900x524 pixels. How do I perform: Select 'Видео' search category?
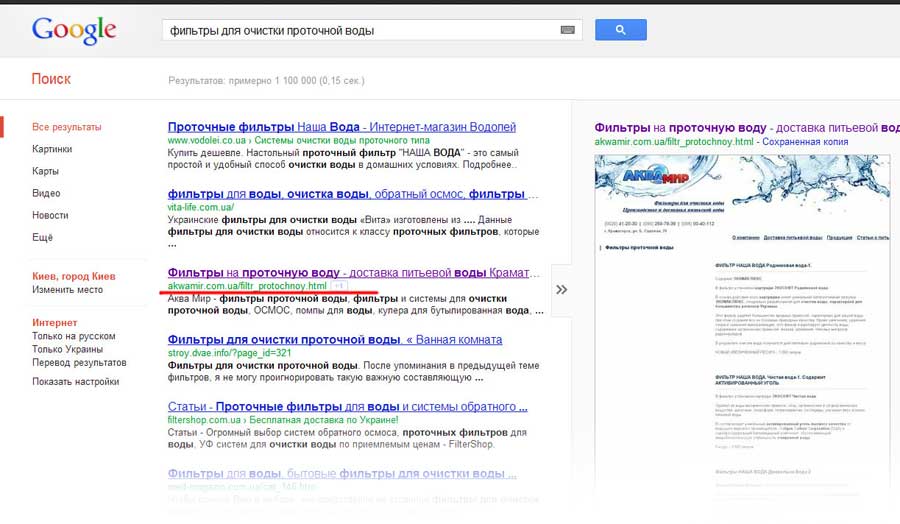pyautogui.click(x=46, y=193)
